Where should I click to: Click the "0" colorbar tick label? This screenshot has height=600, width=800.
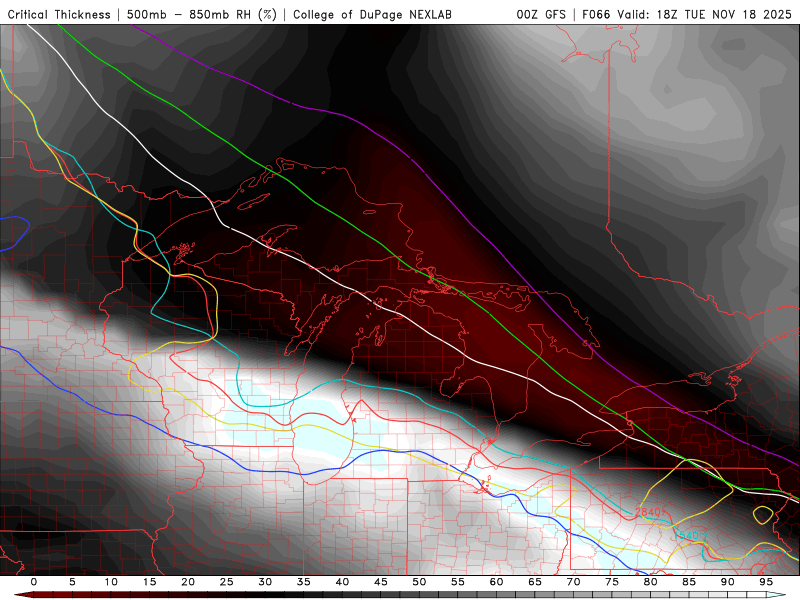[x=34, y=582]
